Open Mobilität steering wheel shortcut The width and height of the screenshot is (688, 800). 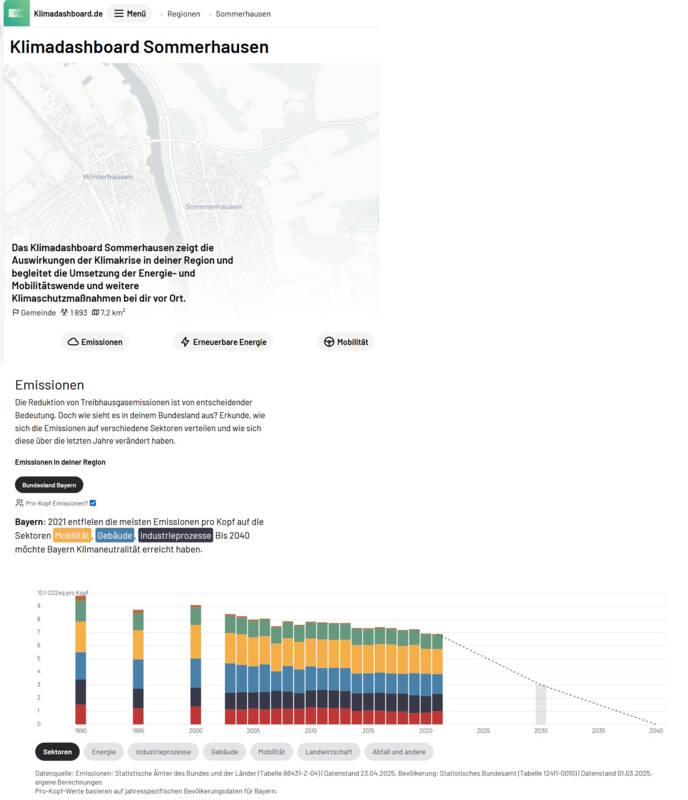345,342
